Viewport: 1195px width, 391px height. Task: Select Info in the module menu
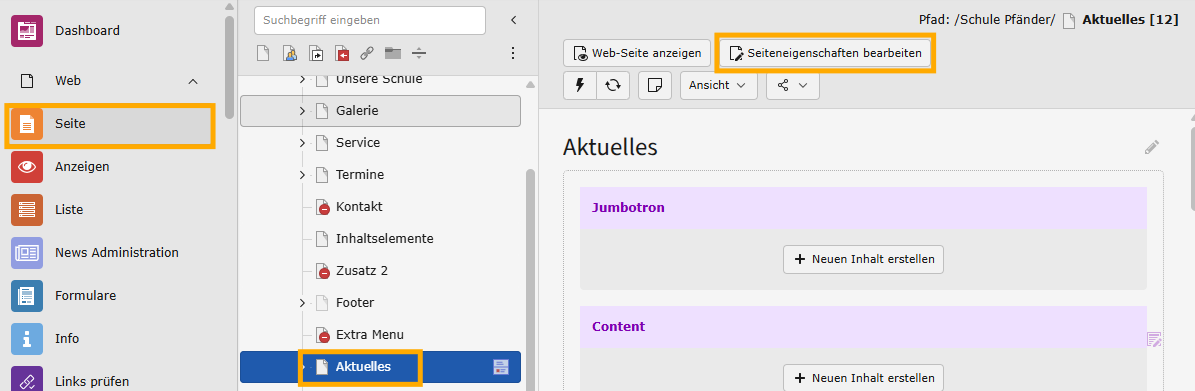click(x=67, y=338)
